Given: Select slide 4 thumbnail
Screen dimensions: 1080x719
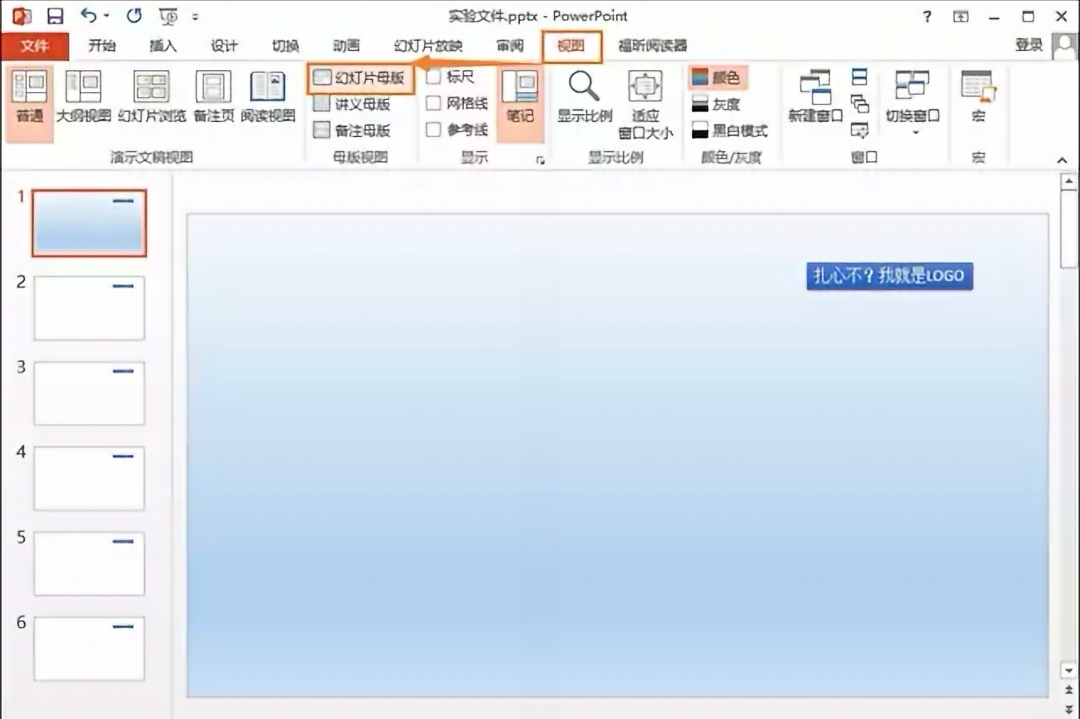Looking at the screenshot, I should (x=90, y=479).
